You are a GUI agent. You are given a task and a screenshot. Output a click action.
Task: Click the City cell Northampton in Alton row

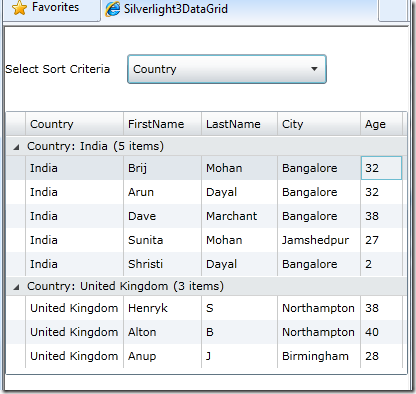[319, 332]
